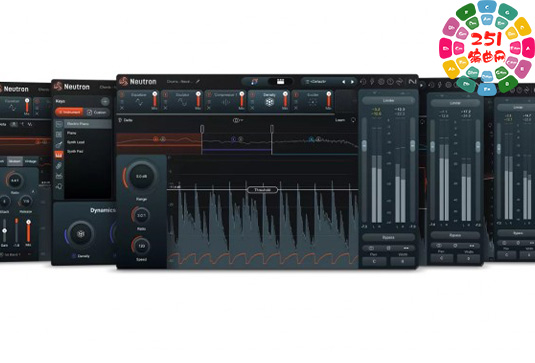Click the Threshold handle on the waveform
Screen dimensions: 535x363
click(x=262, y=190)
